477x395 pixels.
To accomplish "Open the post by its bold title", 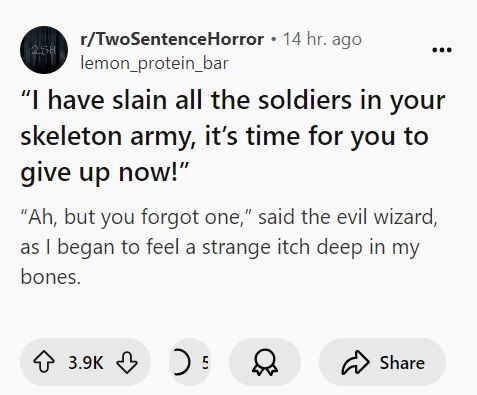I will click(233, 137).
